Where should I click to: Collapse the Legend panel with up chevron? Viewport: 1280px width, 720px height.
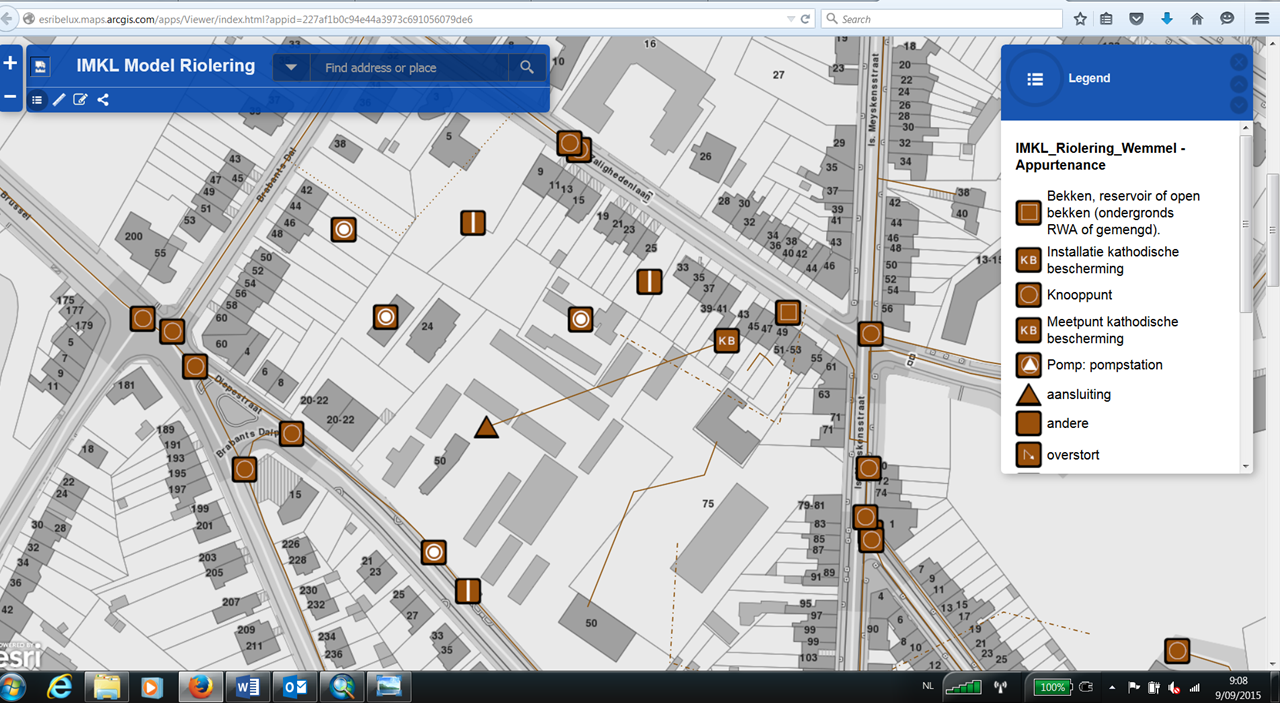coord(1238,83)
